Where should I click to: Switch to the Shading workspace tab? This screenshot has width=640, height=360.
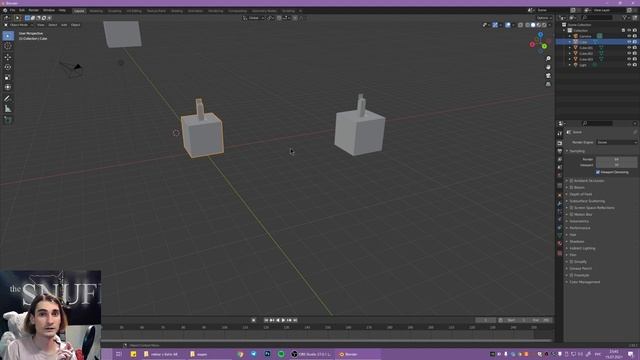coord(177,11)
